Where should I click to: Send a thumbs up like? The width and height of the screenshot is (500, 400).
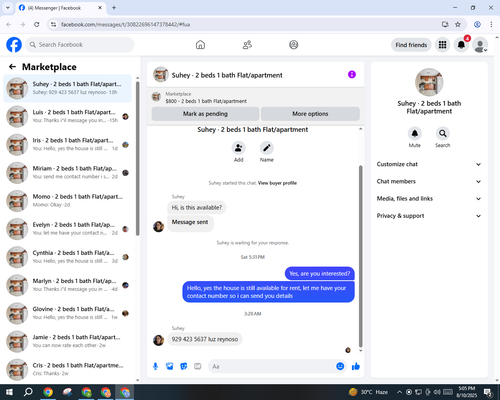(x=356, y=366)
